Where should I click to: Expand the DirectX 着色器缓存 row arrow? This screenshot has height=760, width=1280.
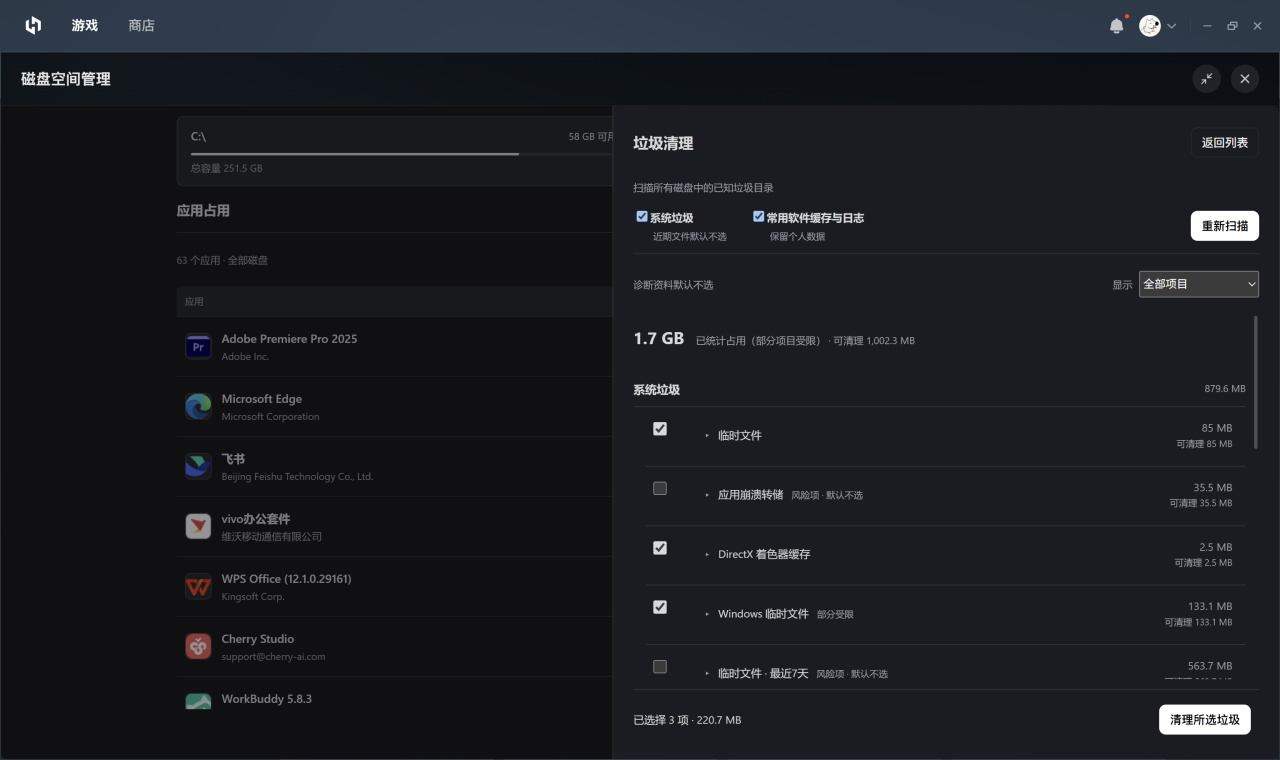[x=707, y=555]
